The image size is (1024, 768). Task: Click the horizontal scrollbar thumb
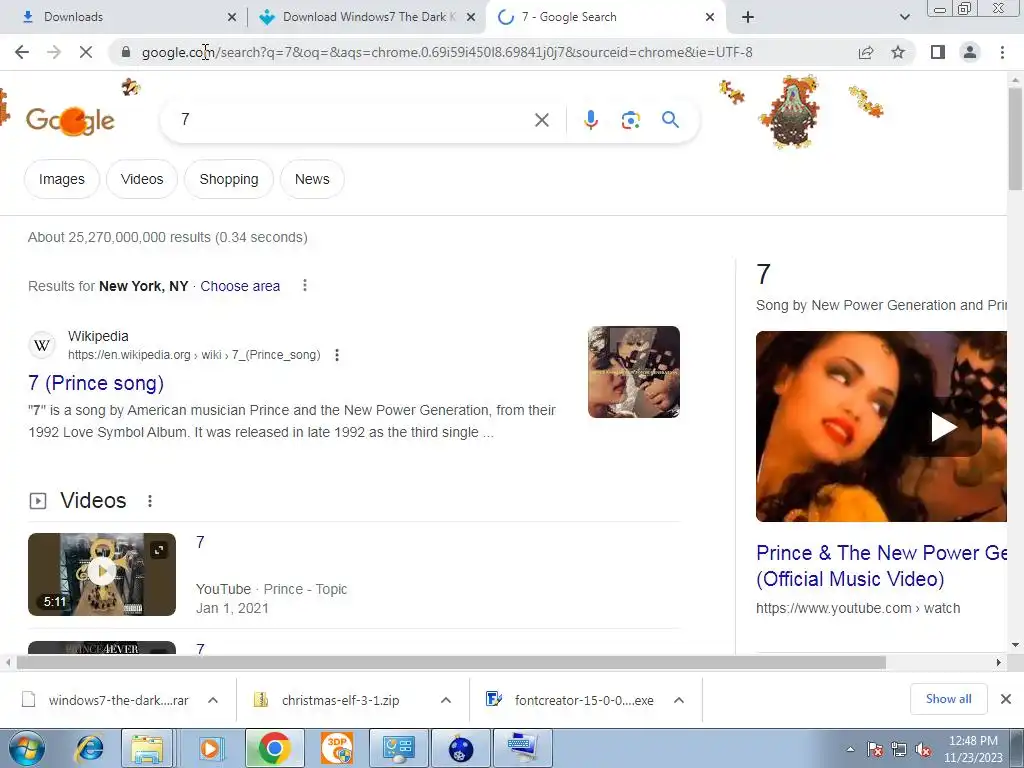coord(451,662)
